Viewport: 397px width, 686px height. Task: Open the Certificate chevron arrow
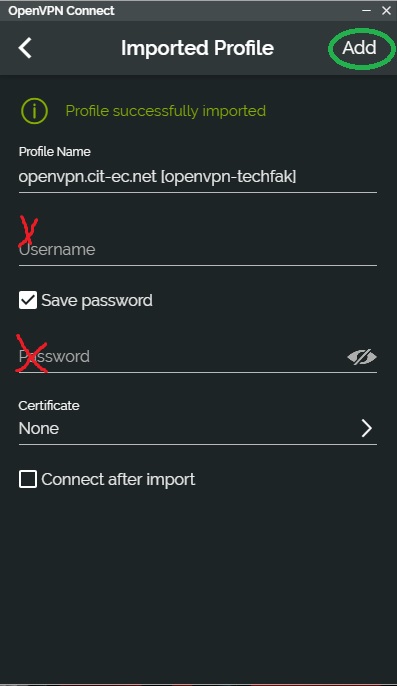[x=366, y=428]
